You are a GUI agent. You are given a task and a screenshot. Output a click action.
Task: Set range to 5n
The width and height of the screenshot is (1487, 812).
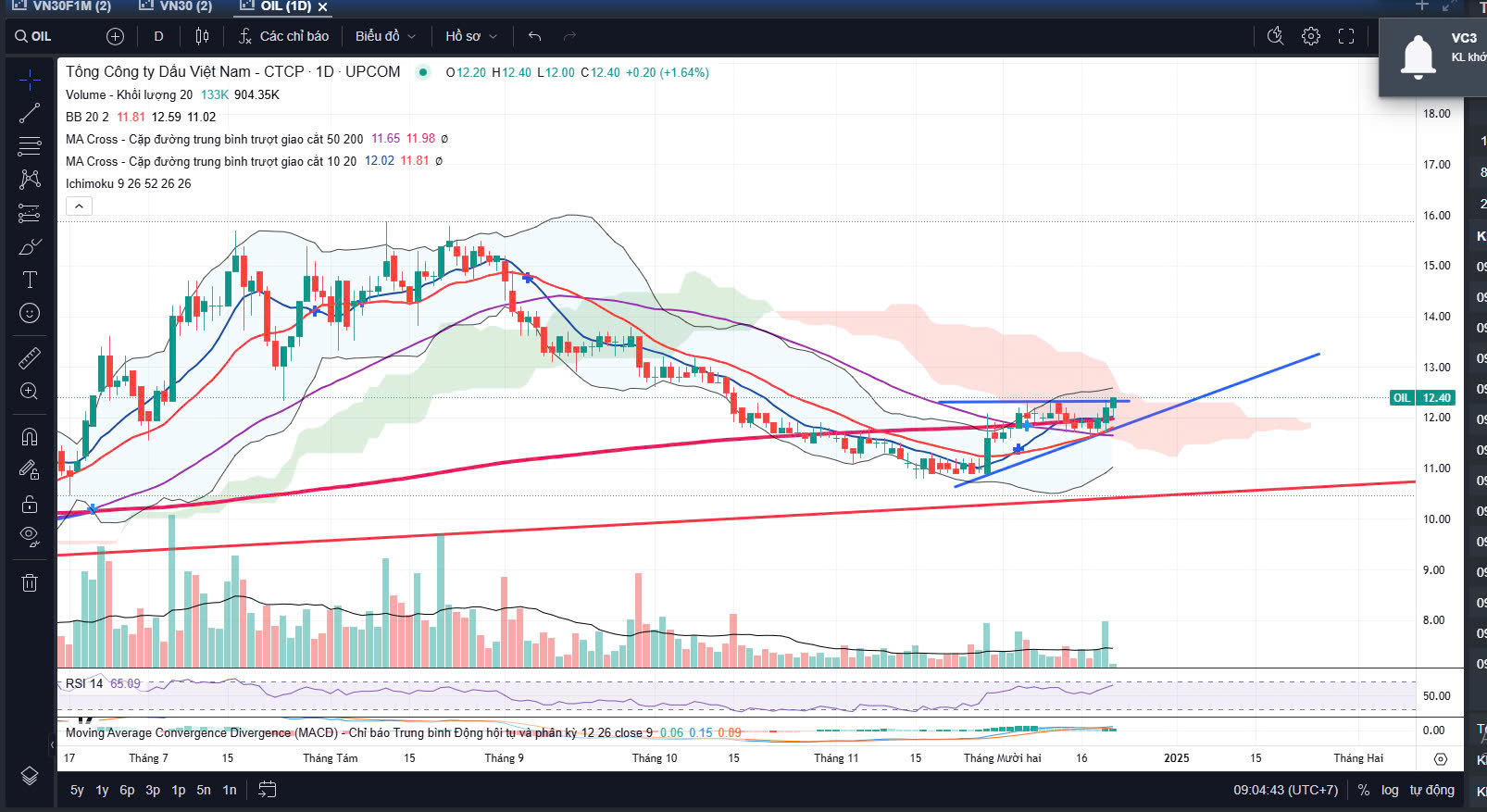pyautogui.click(x=204, y=790)
